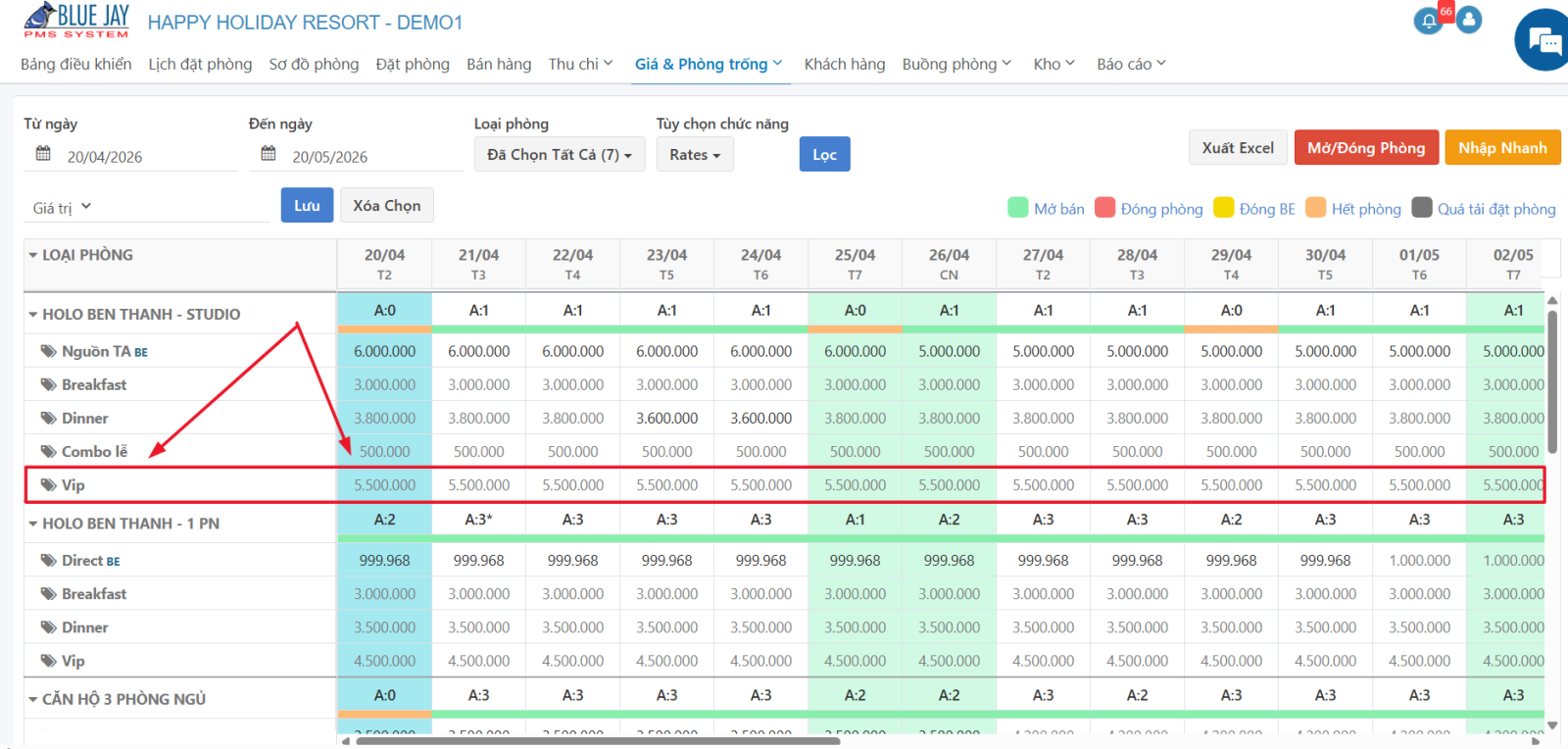Image resolution: width=1568 pixels, height=749 pixels.
Task: Go to the Sơ đồ phòng tab
Action: [x=314, y=64]
